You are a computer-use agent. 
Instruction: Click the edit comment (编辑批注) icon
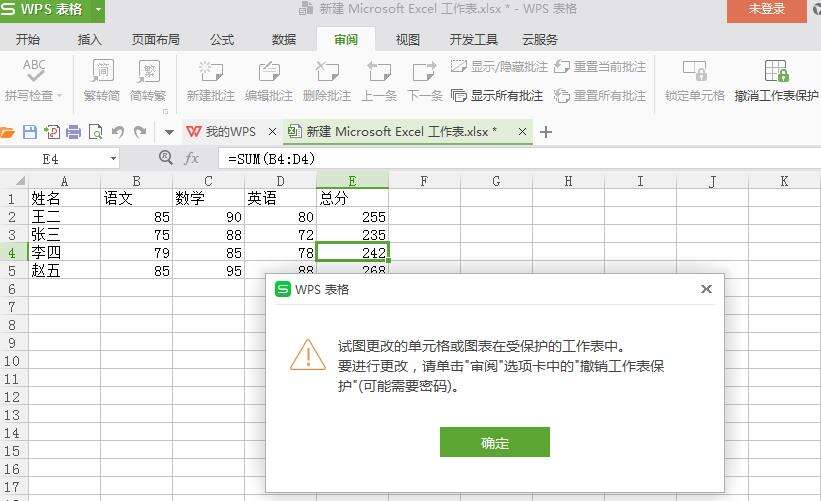click(269, 71)
